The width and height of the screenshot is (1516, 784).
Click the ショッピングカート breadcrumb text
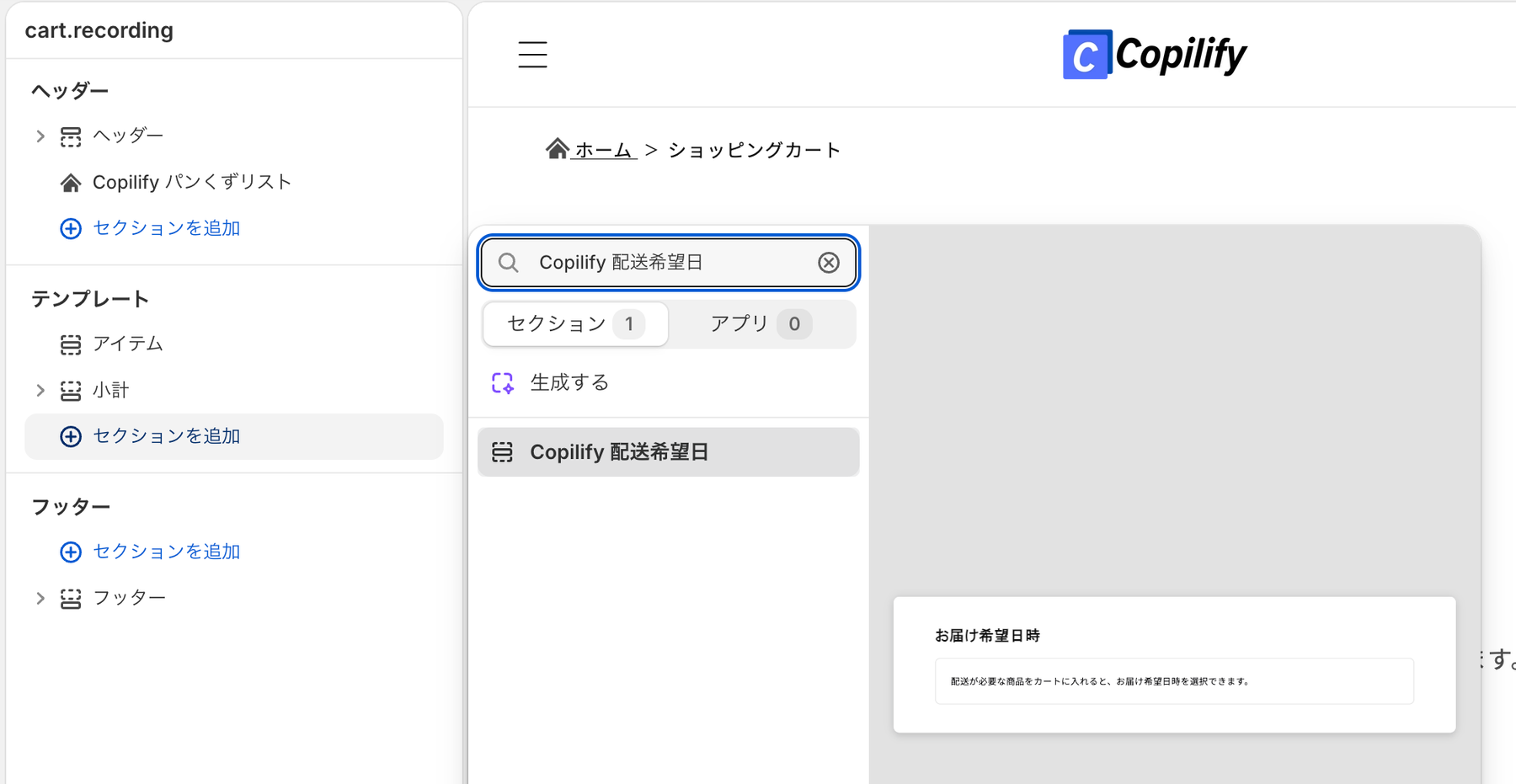[x=755, y=150]
